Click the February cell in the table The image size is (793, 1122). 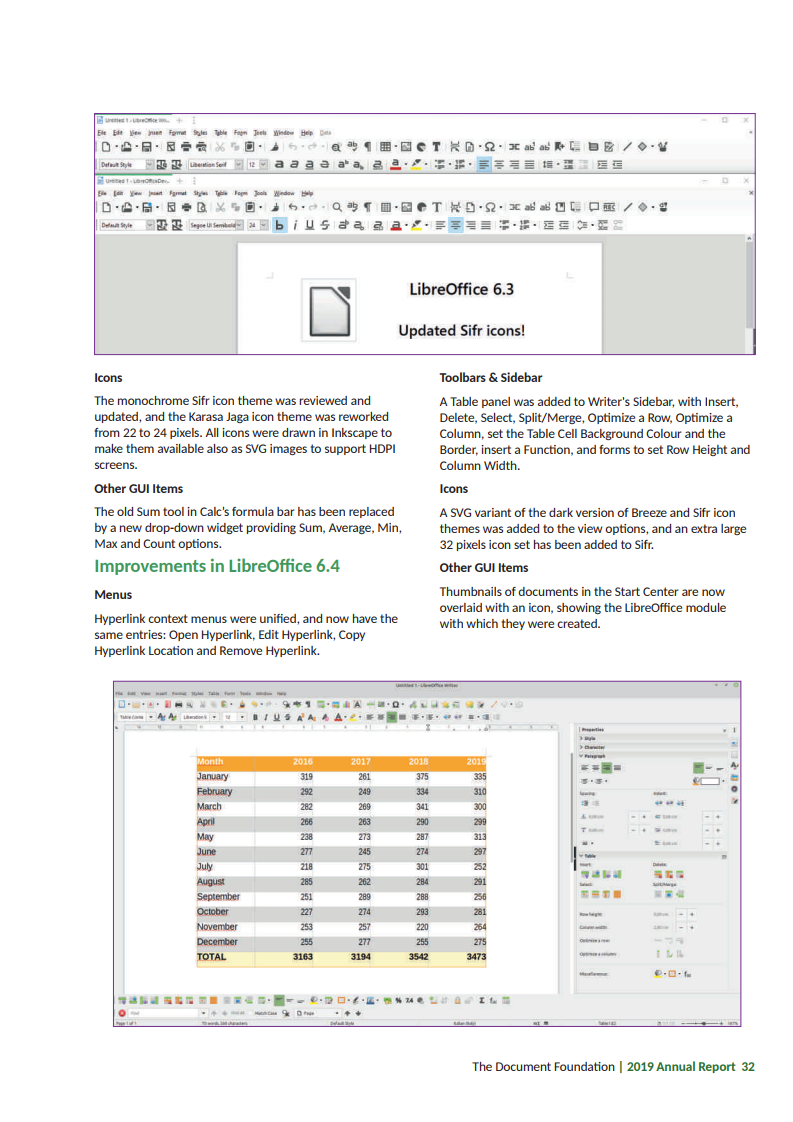[x=214, y=791]
